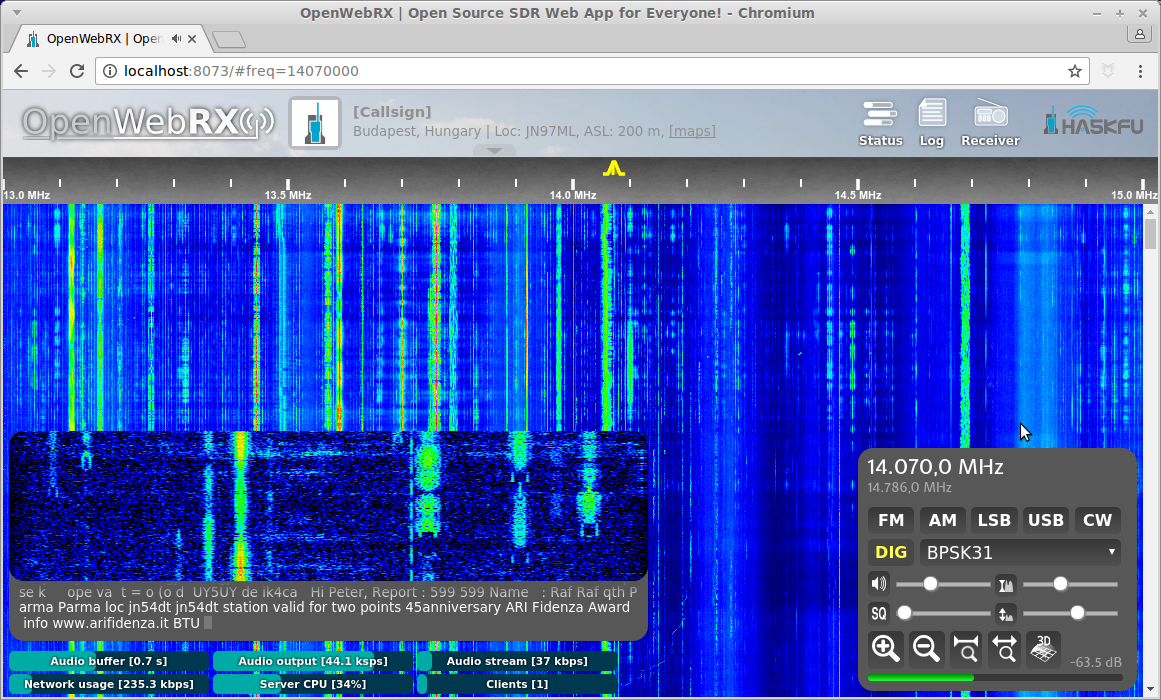Open the Log page icon
The image size is (1161, 700).
[x=932, y=122]
